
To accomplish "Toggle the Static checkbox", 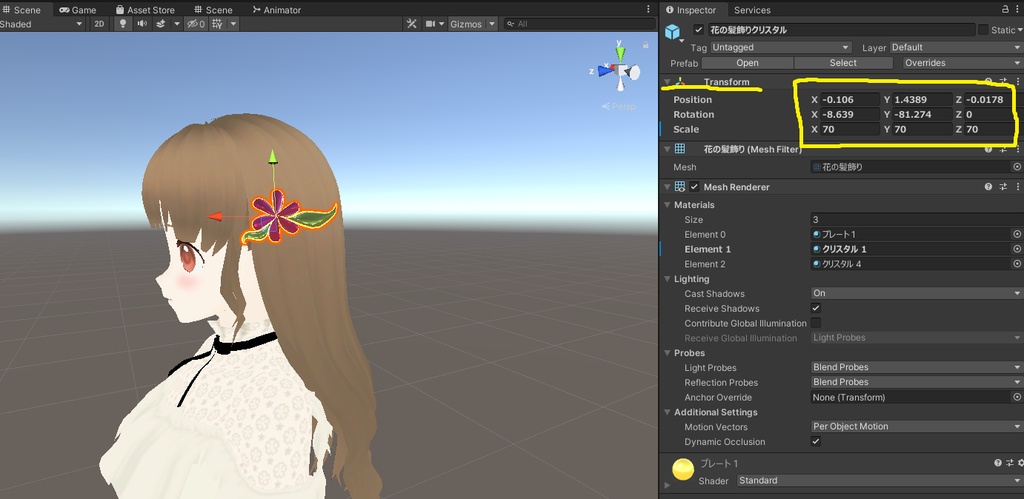I will point(983,30).
